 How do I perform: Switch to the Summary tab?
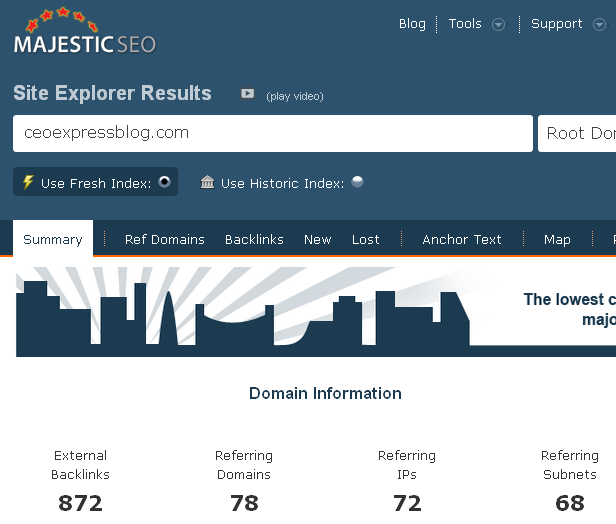[x=53, y=240]
